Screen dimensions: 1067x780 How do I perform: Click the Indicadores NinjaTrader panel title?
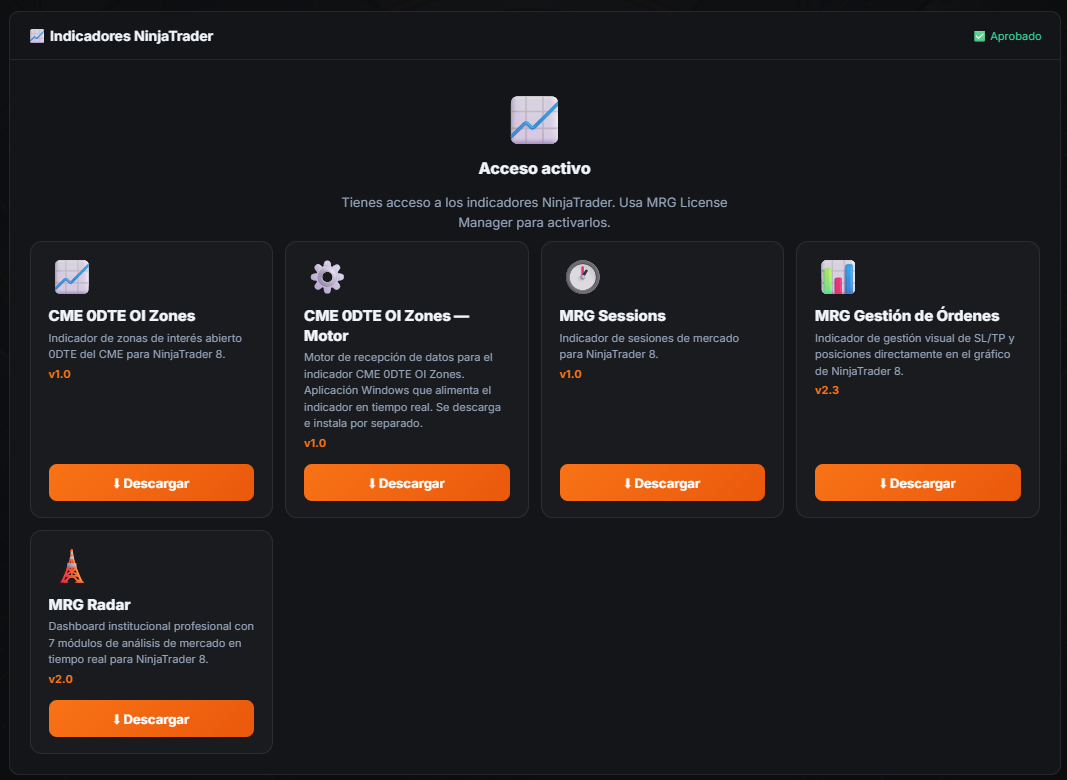pyautogui.click(x=131, y=36)
